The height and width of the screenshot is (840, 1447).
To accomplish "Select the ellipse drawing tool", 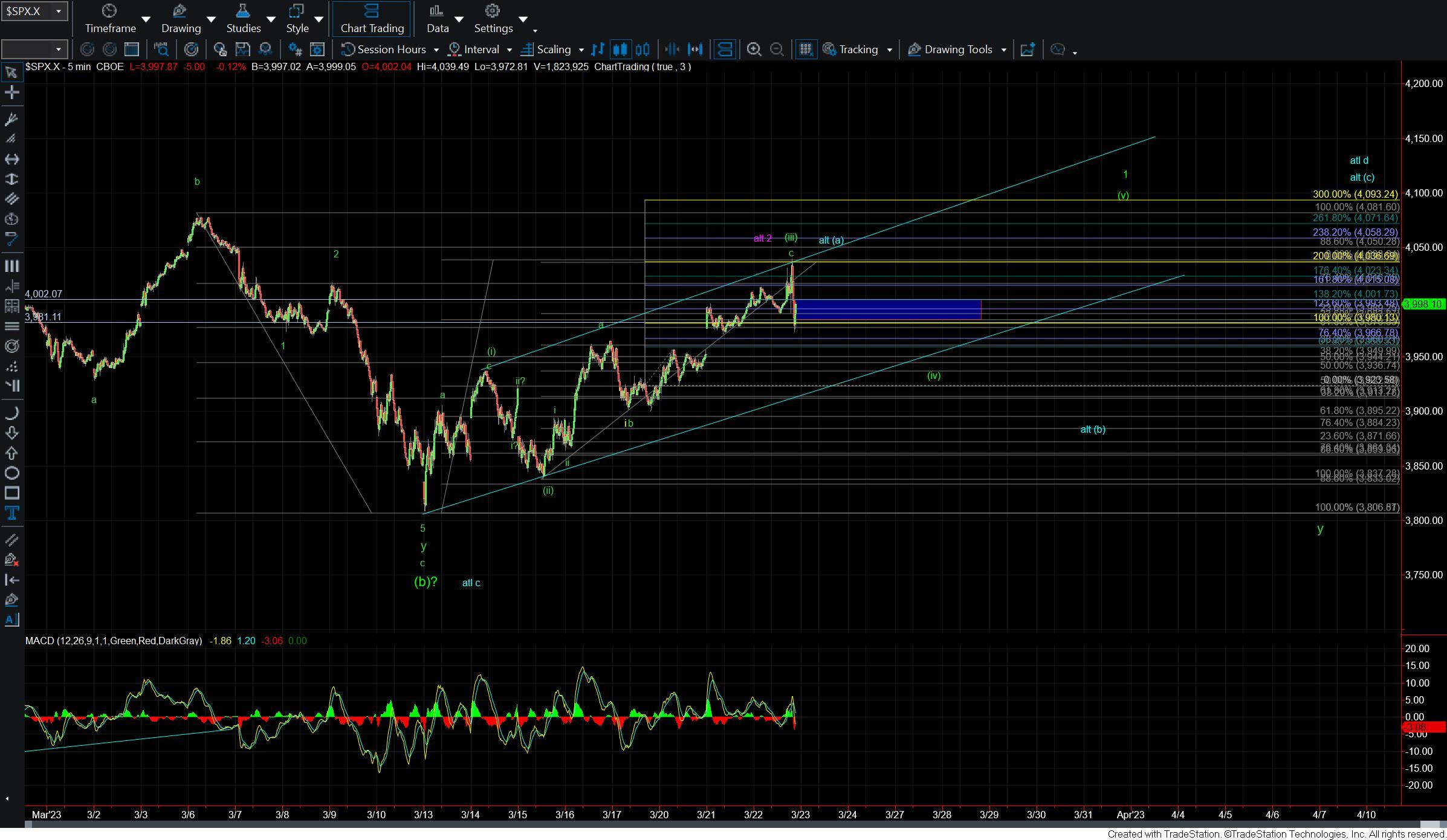I will click(11, 473).
